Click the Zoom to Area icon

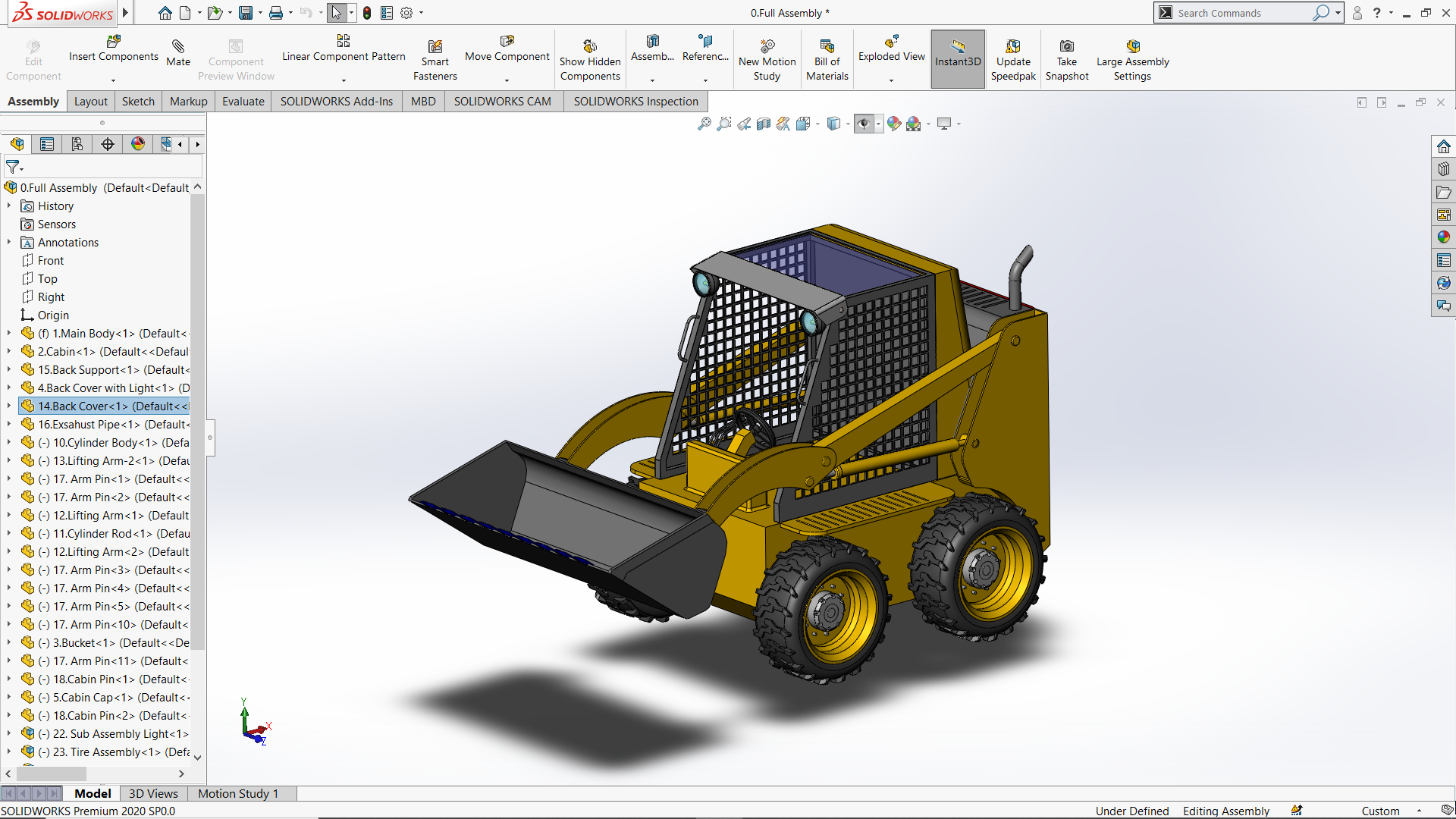tap(724, 124)
